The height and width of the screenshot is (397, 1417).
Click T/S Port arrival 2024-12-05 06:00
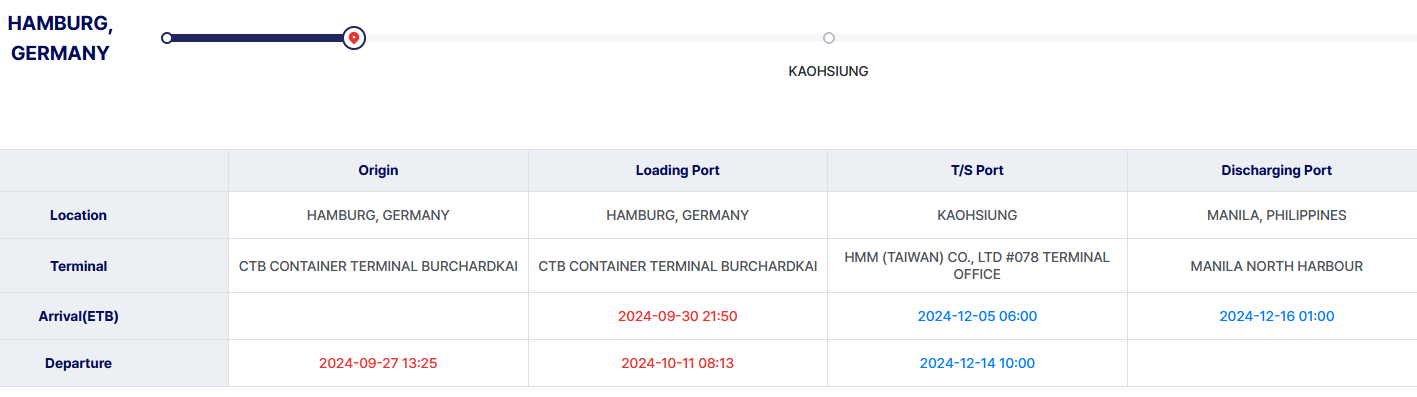(x=977, y=316)
